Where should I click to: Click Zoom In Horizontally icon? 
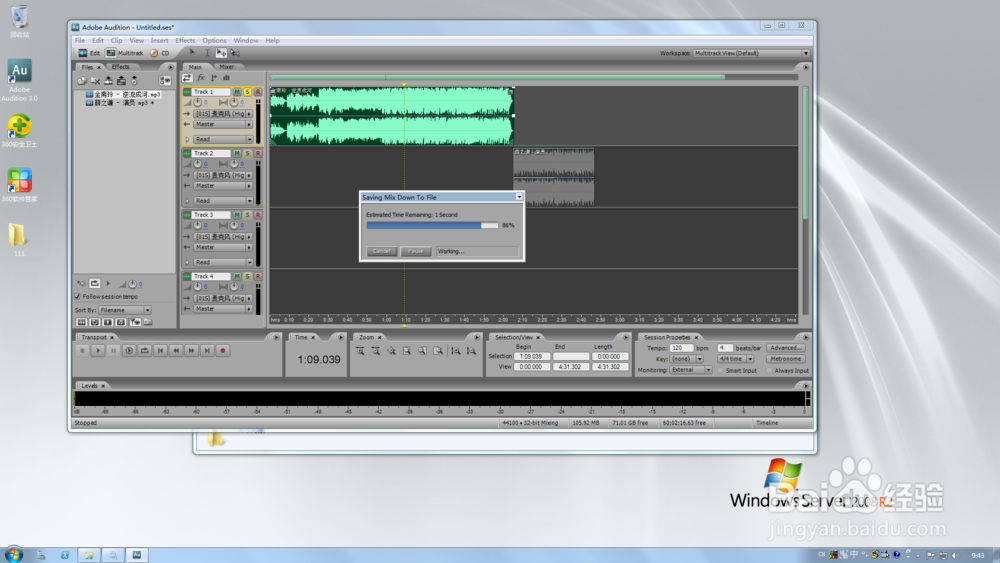(x=360, y=351)
